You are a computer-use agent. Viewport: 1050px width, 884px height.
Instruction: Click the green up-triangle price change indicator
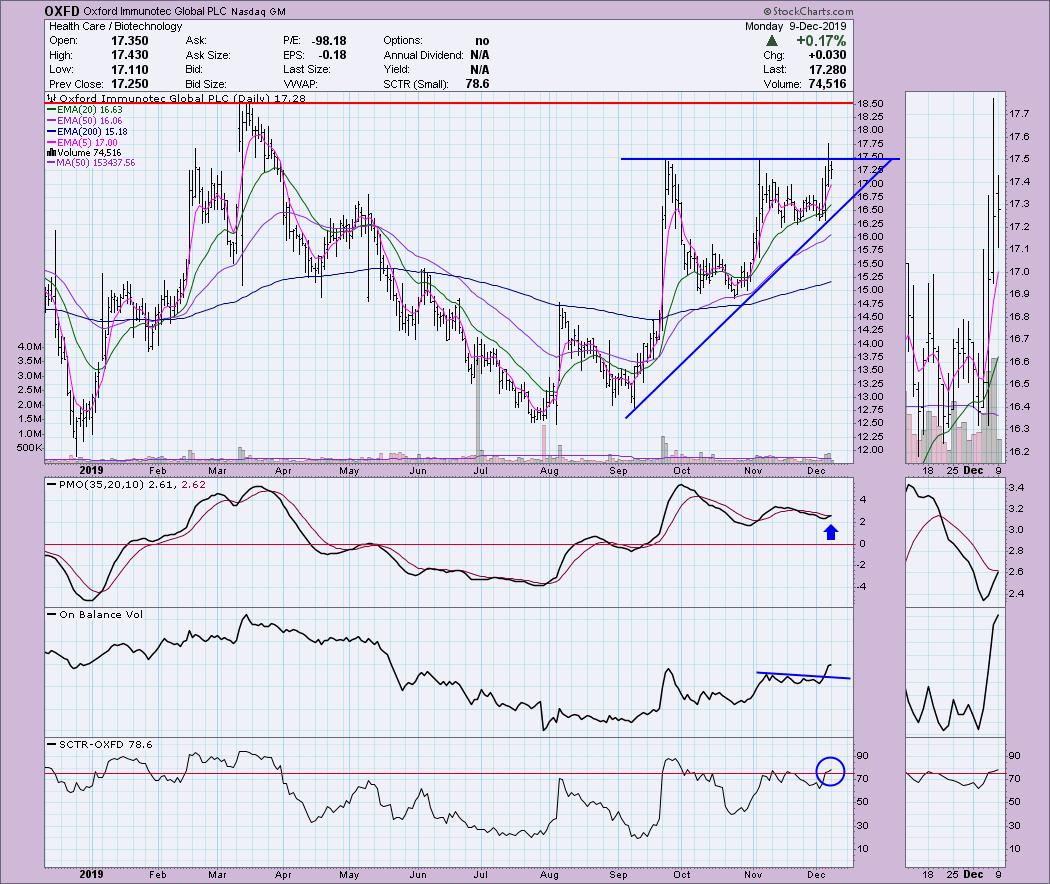pyautogui.click(x=771, y=41)
